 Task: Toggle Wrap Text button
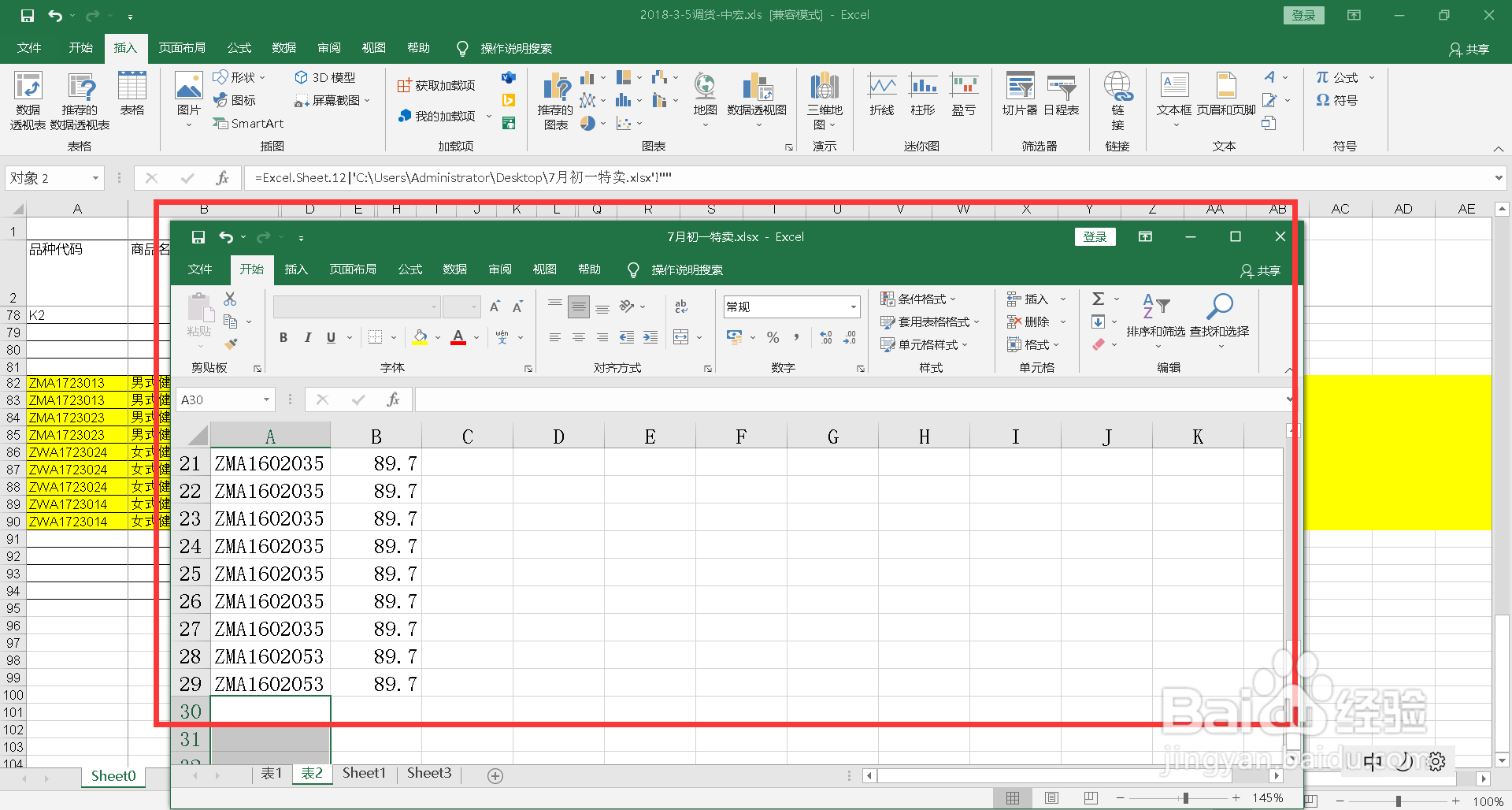[x=681, y=306]
